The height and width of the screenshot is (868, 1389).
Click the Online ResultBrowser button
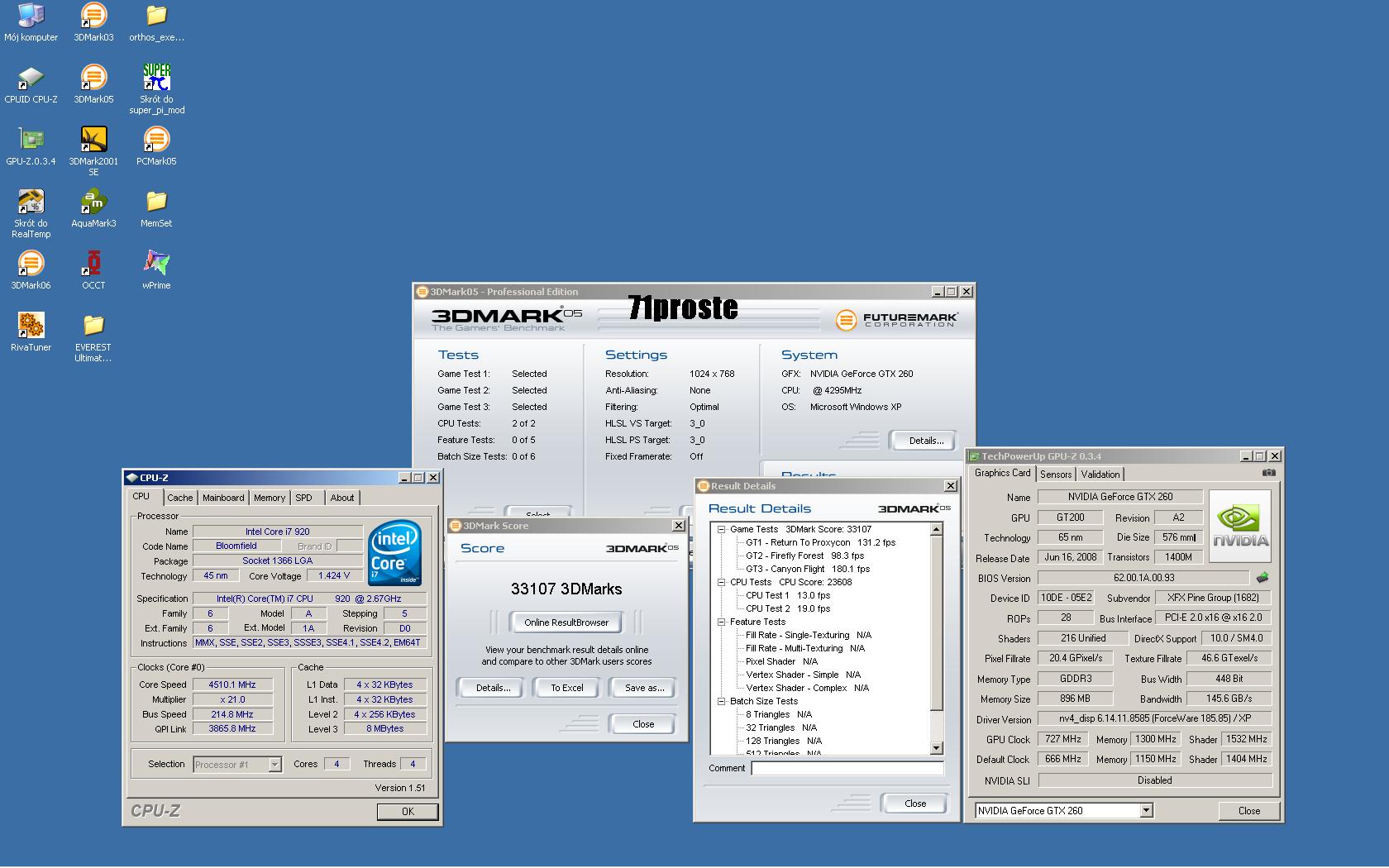[566, 622]
